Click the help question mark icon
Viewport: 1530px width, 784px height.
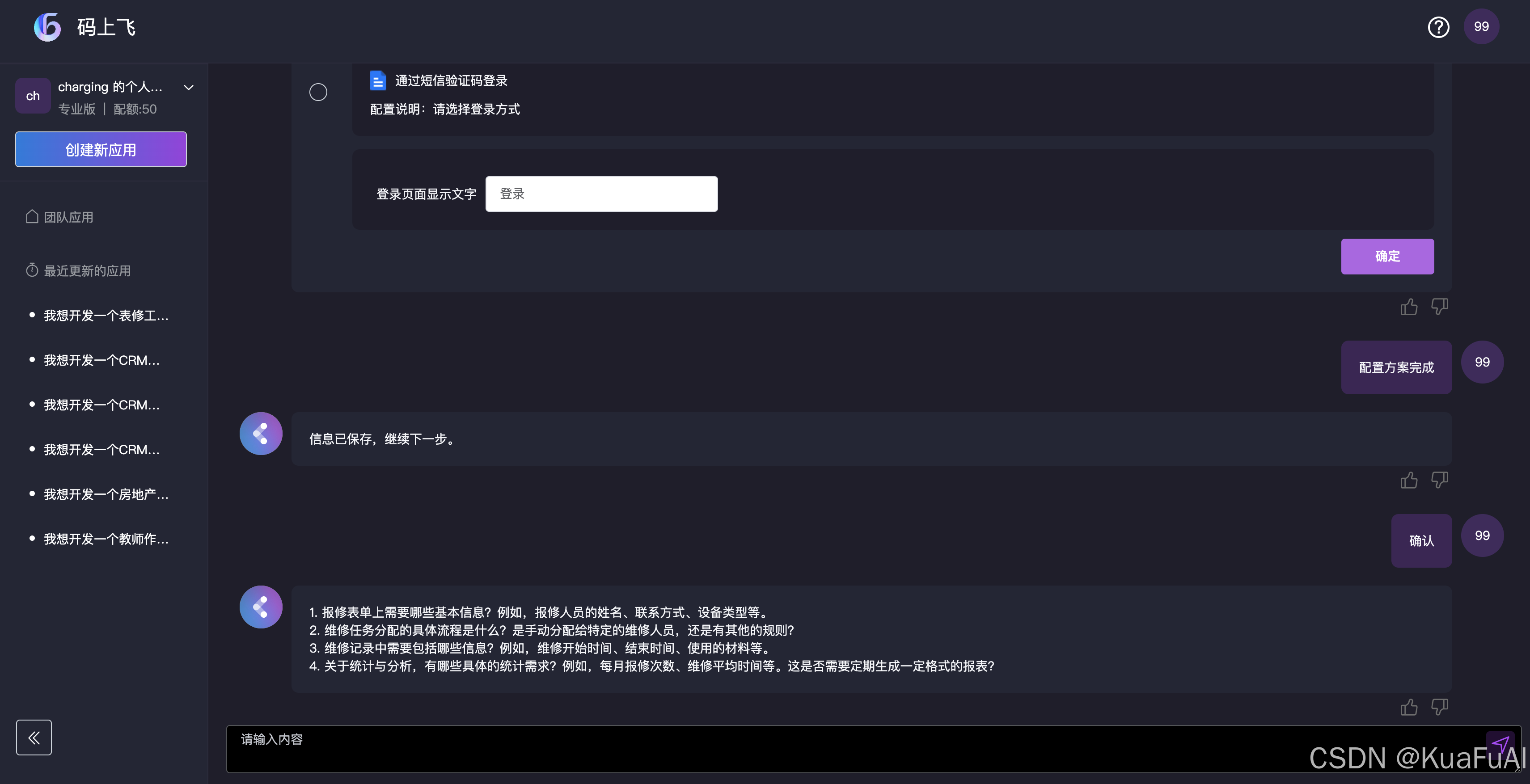point(1438,27)
